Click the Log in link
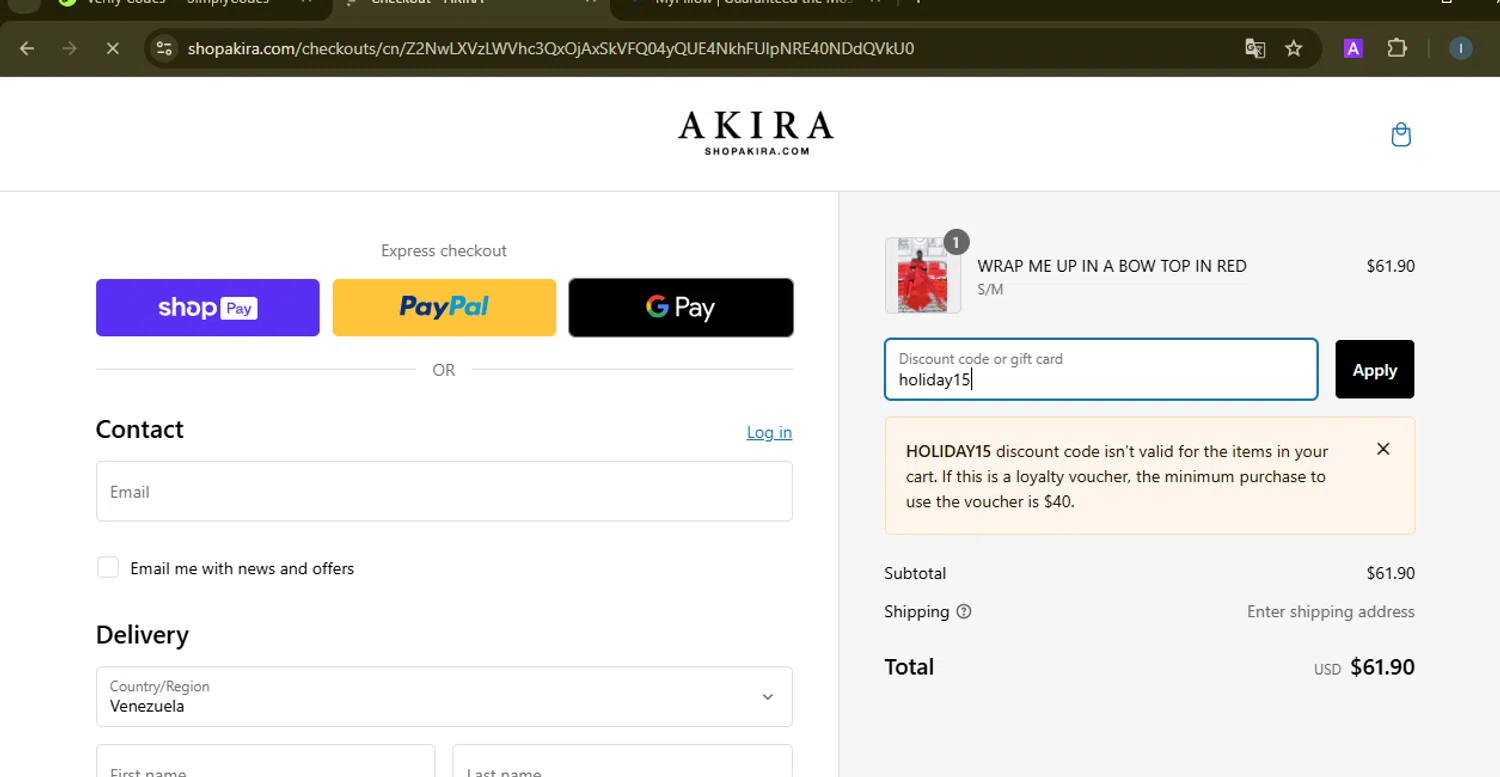This screenshot has height=777, width=1500. pyautogui.click(x=769, y=432)
